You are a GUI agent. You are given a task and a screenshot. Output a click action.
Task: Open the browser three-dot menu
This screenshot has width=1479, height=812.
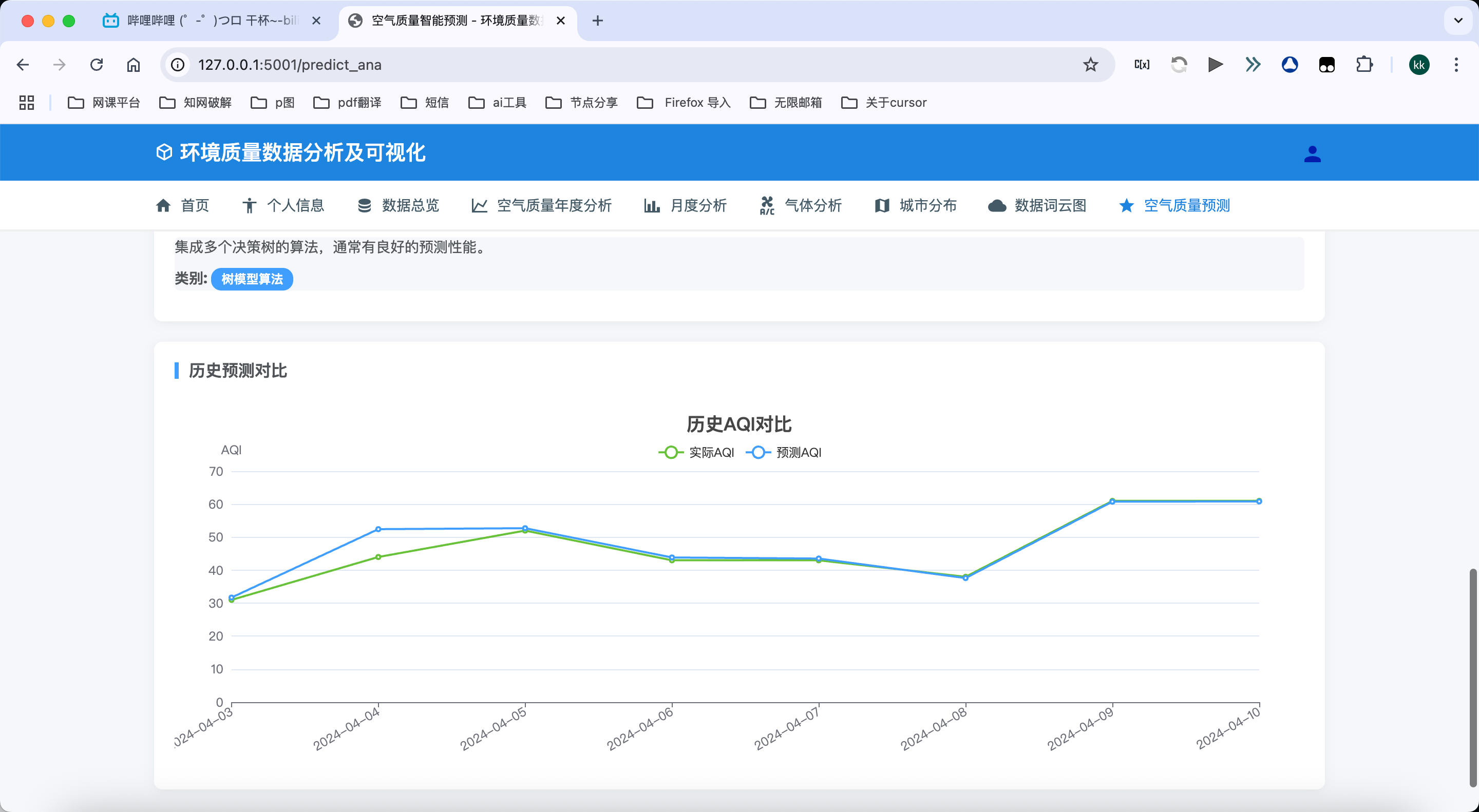click(1456, 65)
